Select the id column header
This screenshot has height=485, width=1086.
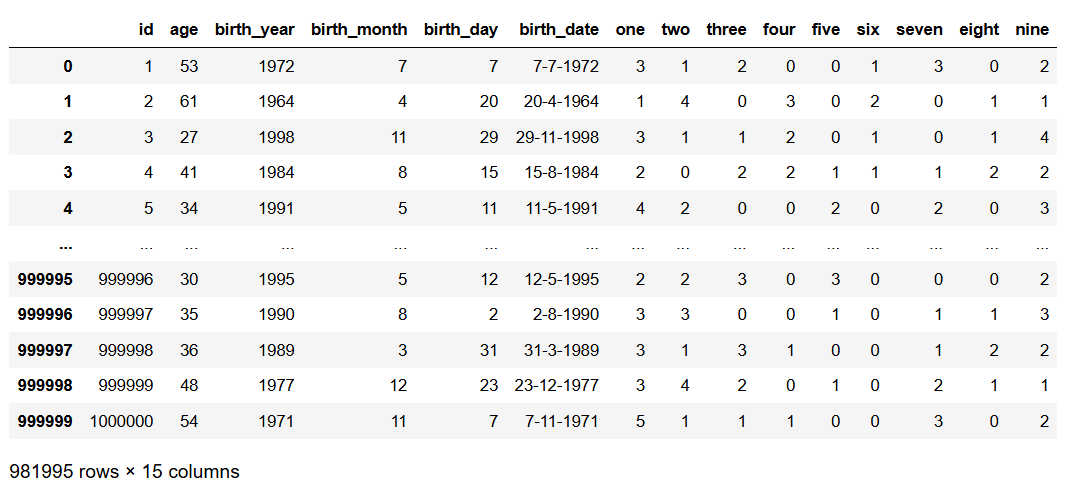tap(146, 29)
